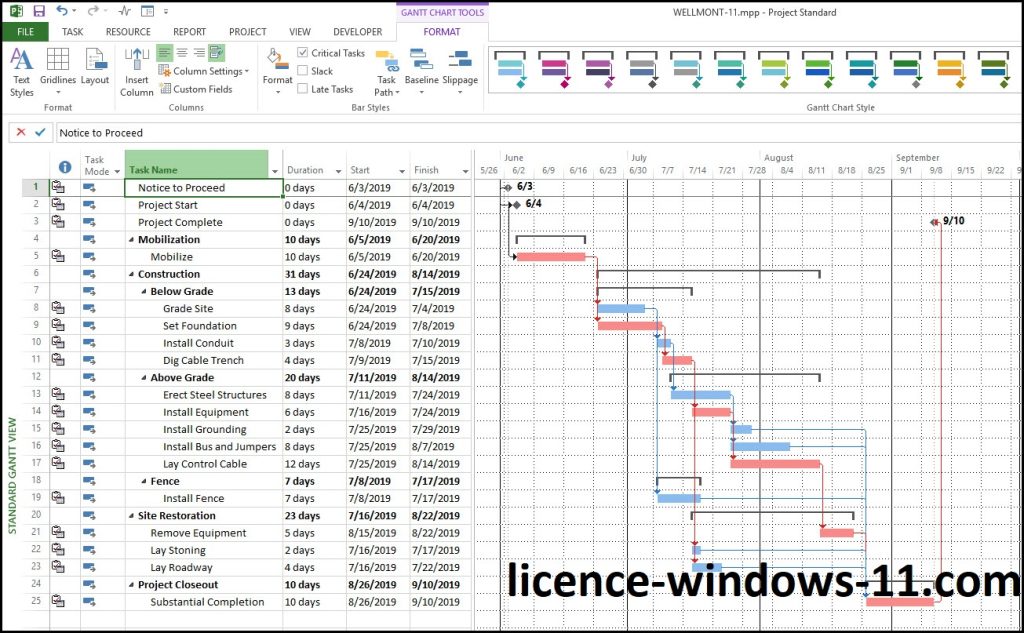Click Insert Column icon
This screenshot has width=1024, height=633.
(x=137, y=70)
